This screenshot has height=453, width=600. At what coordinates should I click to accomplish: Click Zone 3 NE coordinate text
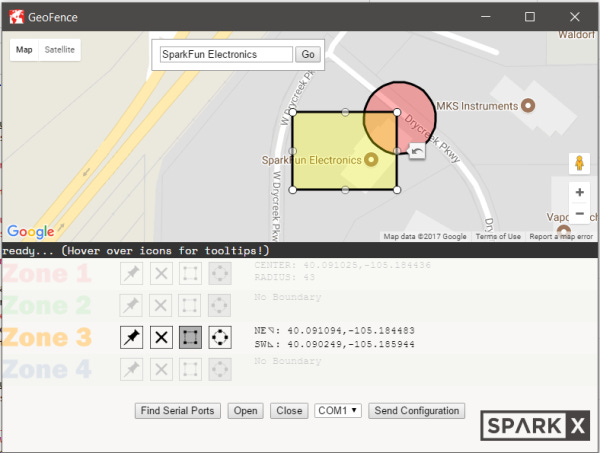[334, 331]
